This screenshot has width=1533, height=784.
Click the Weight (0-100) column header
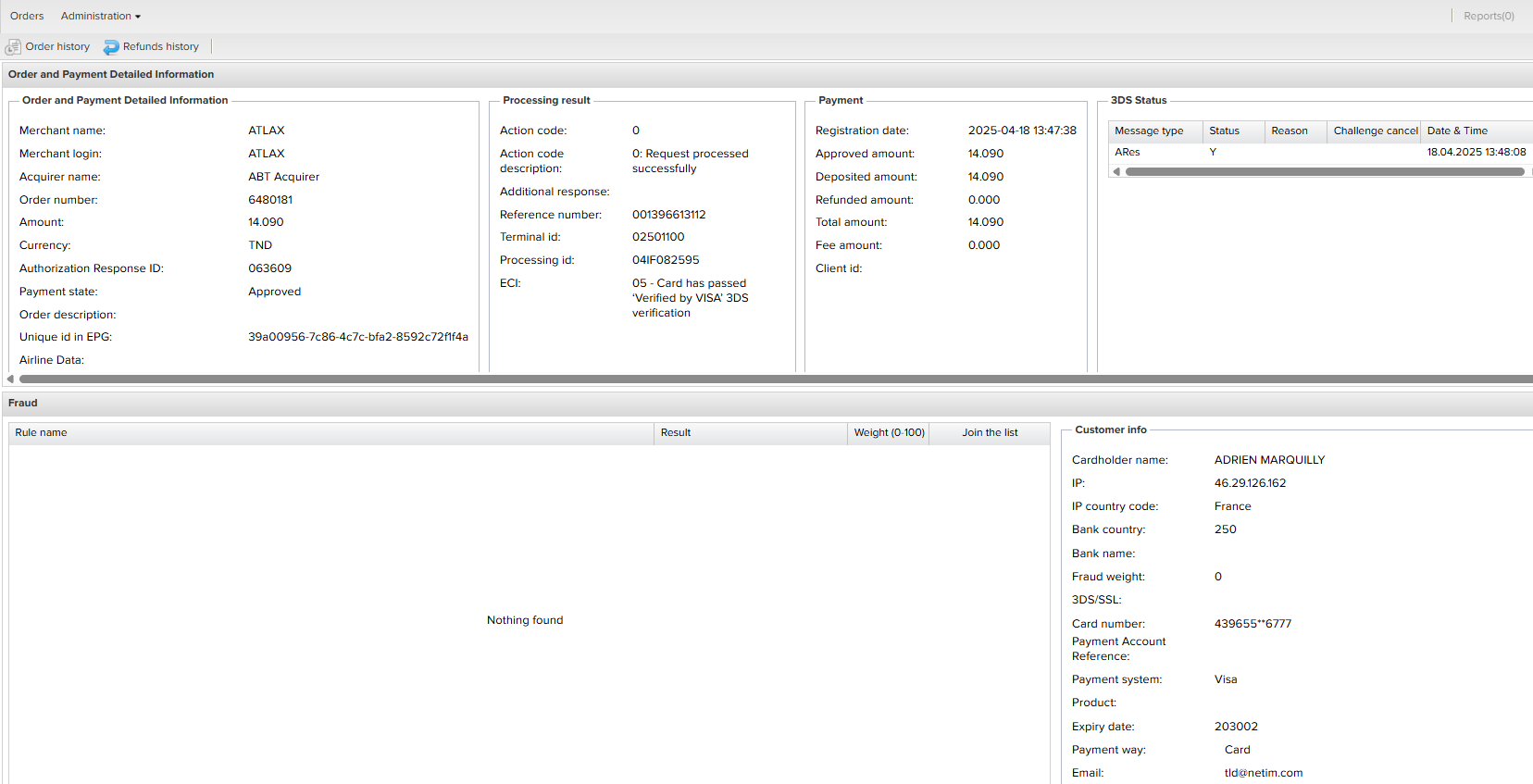pos(889,432)
